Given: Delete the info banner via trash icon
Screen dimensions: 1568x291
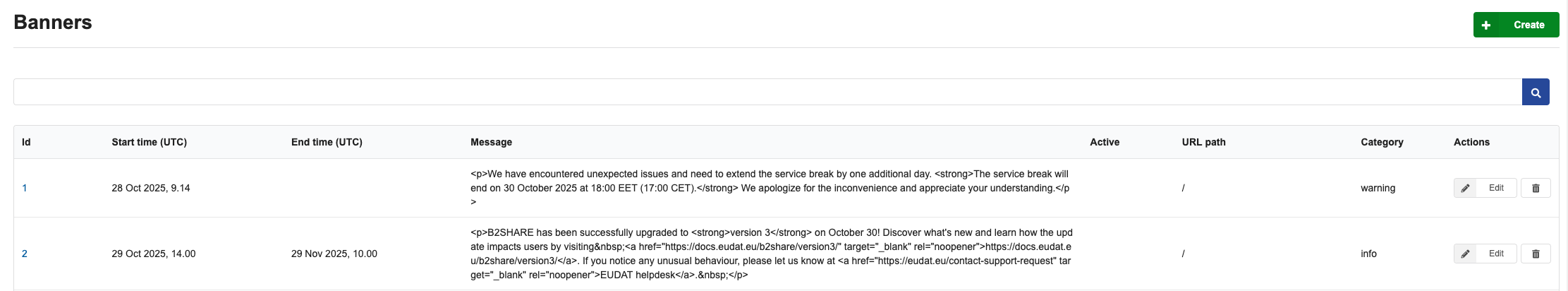Looking at the screenshot, I should 1536,254.
